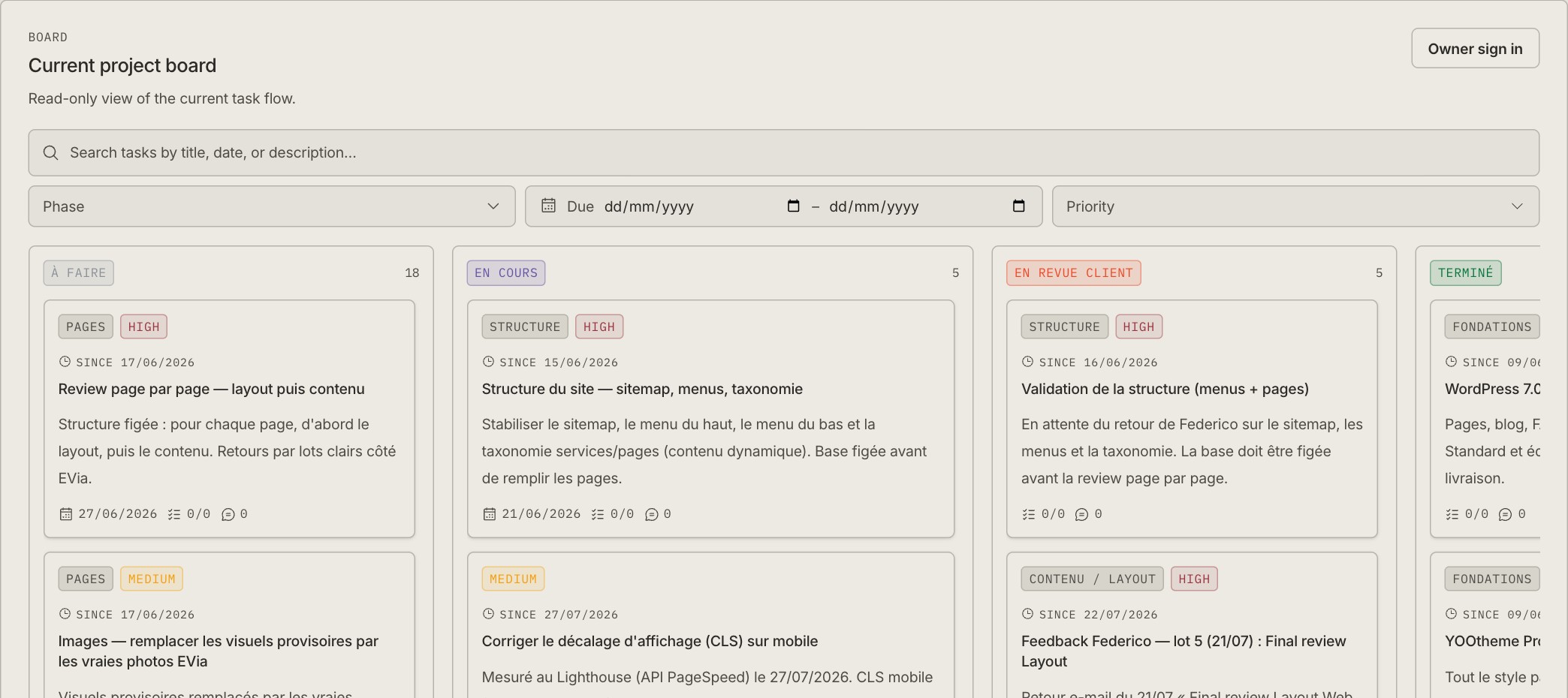Viewport: 1568px width, 698px height.
Task: Click clock icon on Structure du site card
Action: (488, 362)
